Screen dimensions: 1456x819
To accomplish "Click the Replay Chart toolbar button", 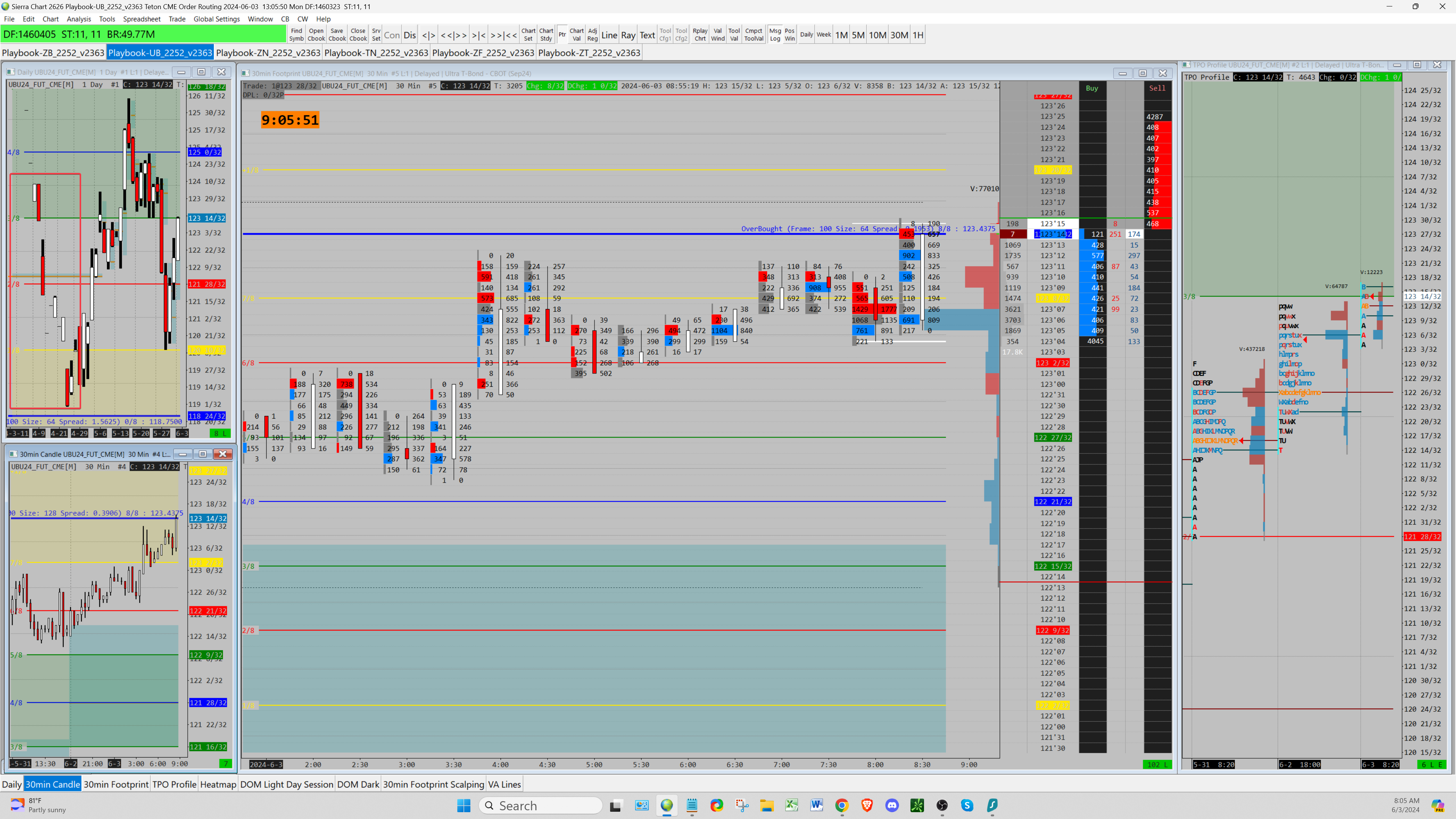I will [x=700, y=35].
